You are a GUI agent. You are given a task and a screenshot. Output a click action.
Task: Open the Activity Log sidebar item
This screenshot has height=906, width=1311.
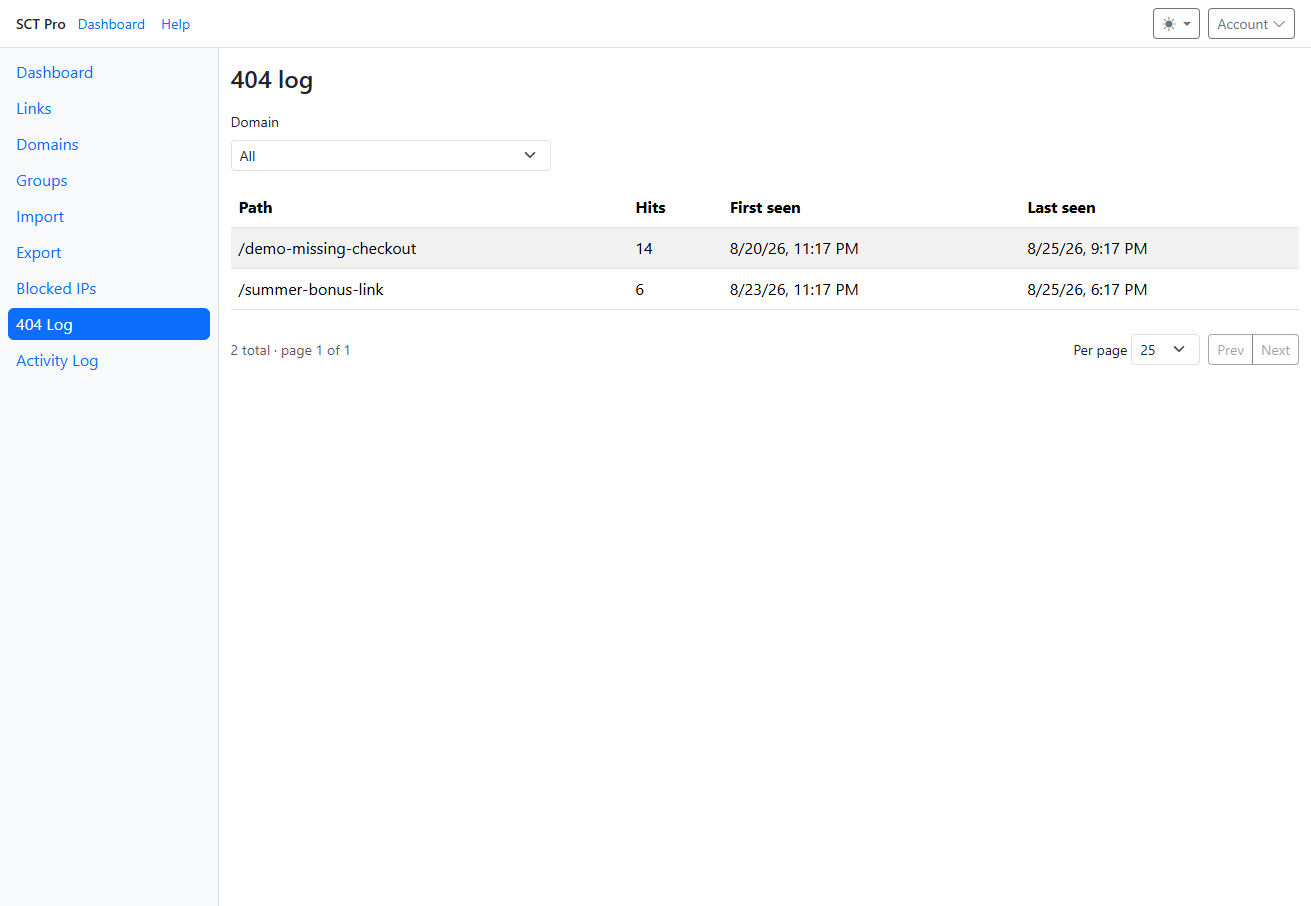click(109, 360)
